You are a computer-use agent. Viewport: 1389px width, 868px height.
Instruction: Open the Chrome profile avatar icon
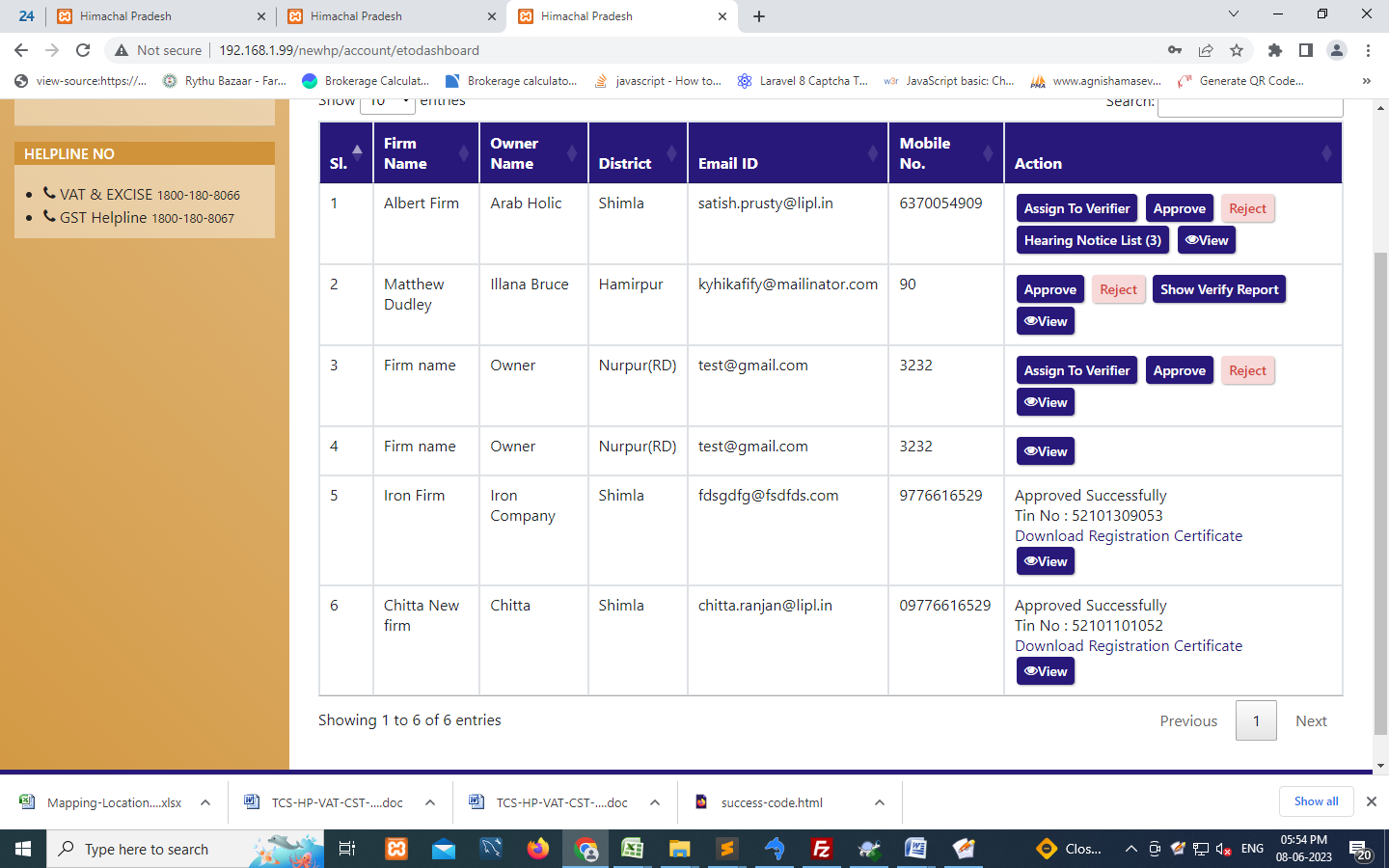(1336, 50)
